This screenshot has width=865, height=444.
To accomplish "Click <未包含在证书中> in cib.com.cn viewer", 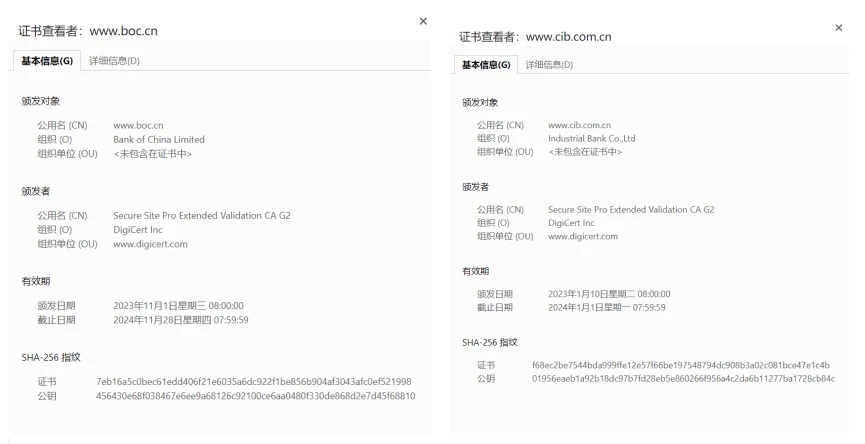I will 585,152.
